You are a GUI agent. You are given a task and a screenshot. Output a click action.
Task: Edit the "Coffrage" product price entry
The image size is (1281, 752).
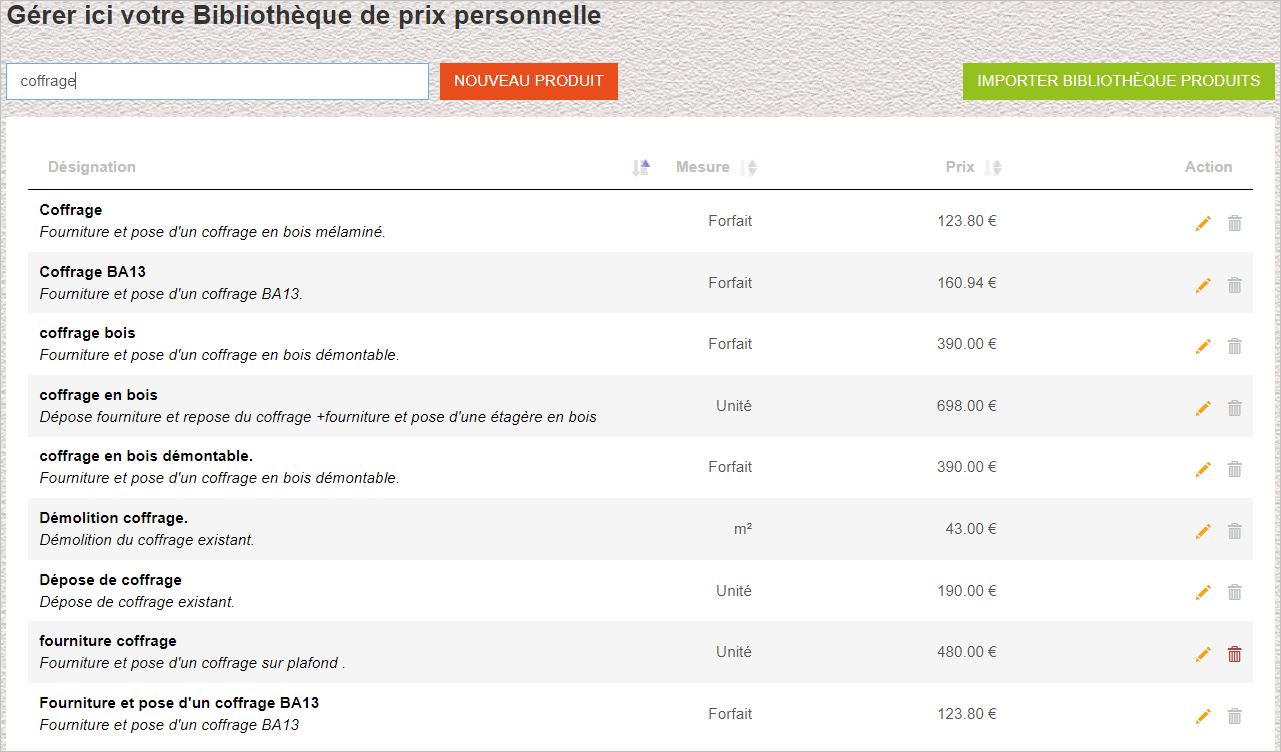[x=1203, y=223]
